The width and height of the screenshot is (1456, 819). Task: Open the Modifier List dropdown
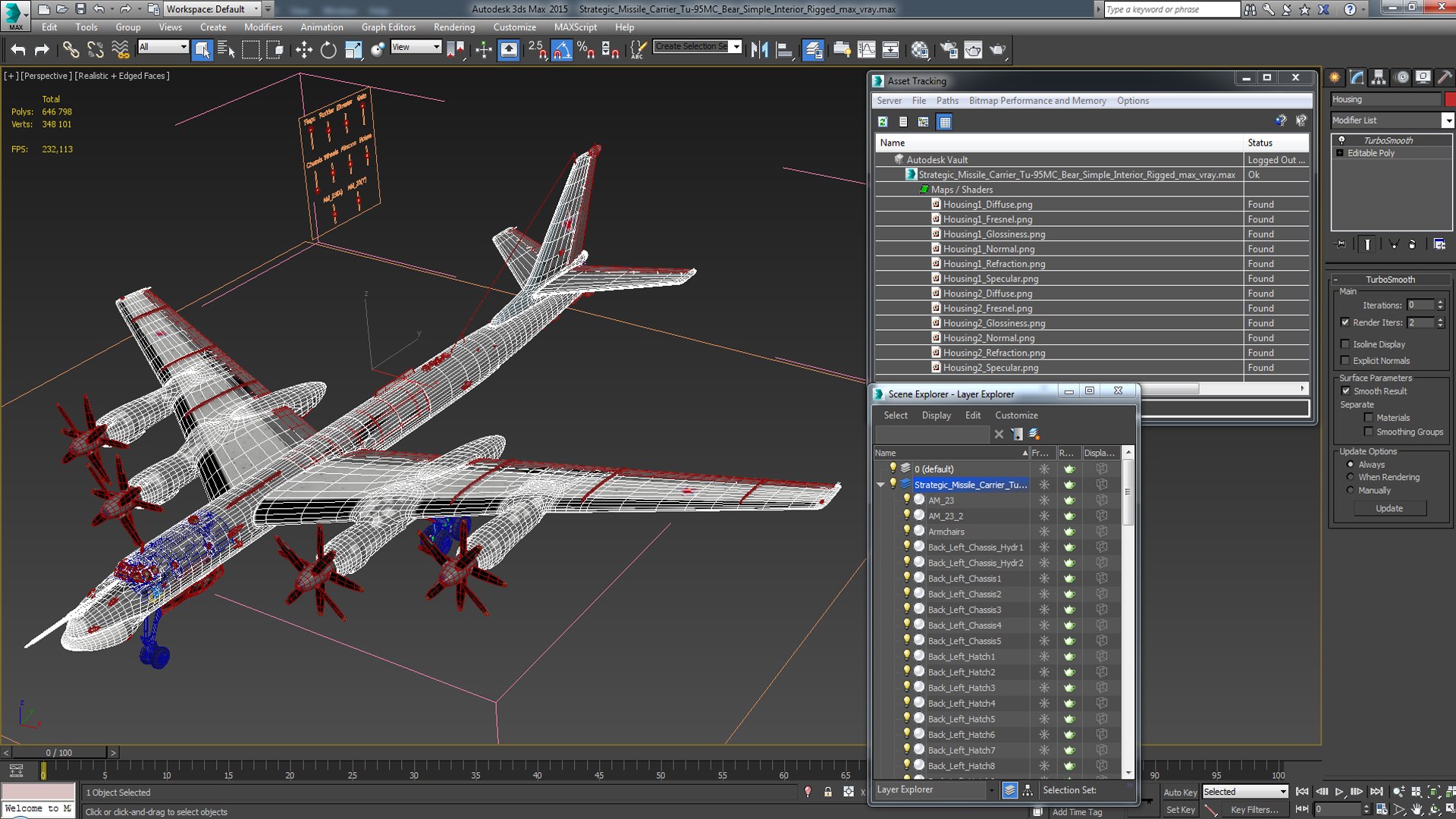pyautogui.click(x=1448, y=121)
